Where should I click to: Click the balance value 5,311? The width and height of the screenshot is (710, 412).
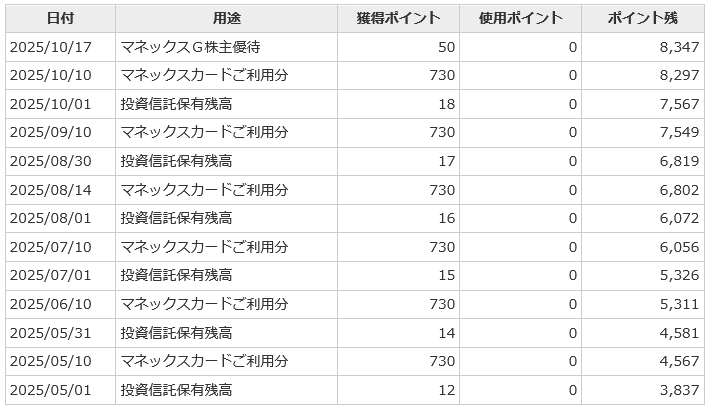(x=677, y=303)
